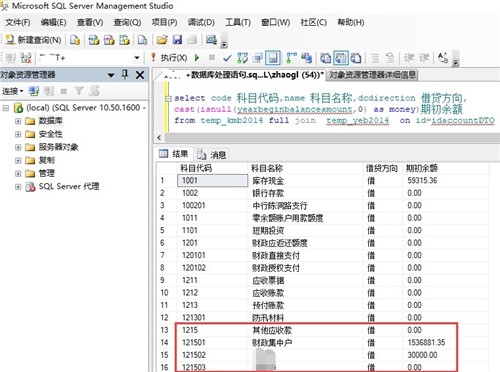The height and width of the screenshot is (372, 500).
Task: Open the 查询(Q) menu
Action: 127,22
